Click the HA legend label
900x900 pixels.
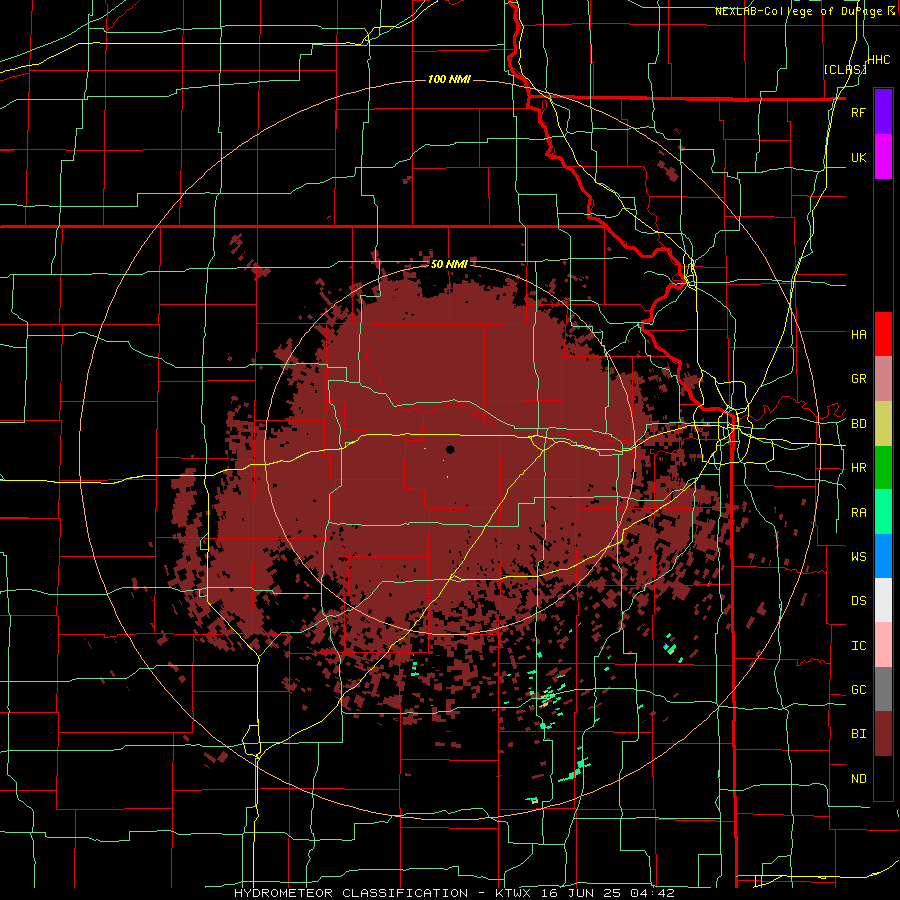[x=858, y=334]
